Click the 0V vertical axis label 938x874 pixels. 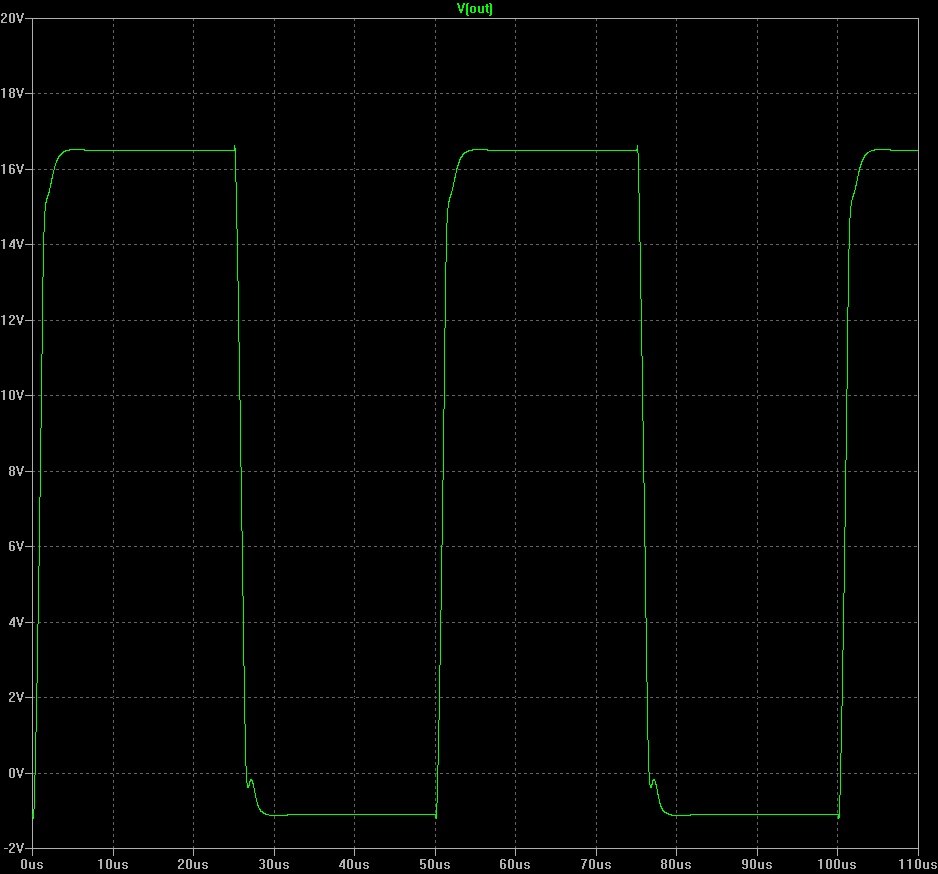(16, 773)
